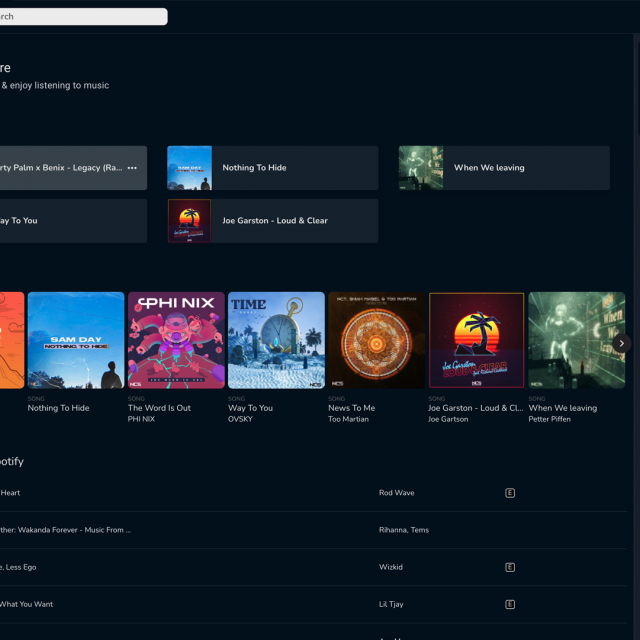Select the PHI NIX album cover
The width and height of the screenshot is (640, 640).
(176, 340)
